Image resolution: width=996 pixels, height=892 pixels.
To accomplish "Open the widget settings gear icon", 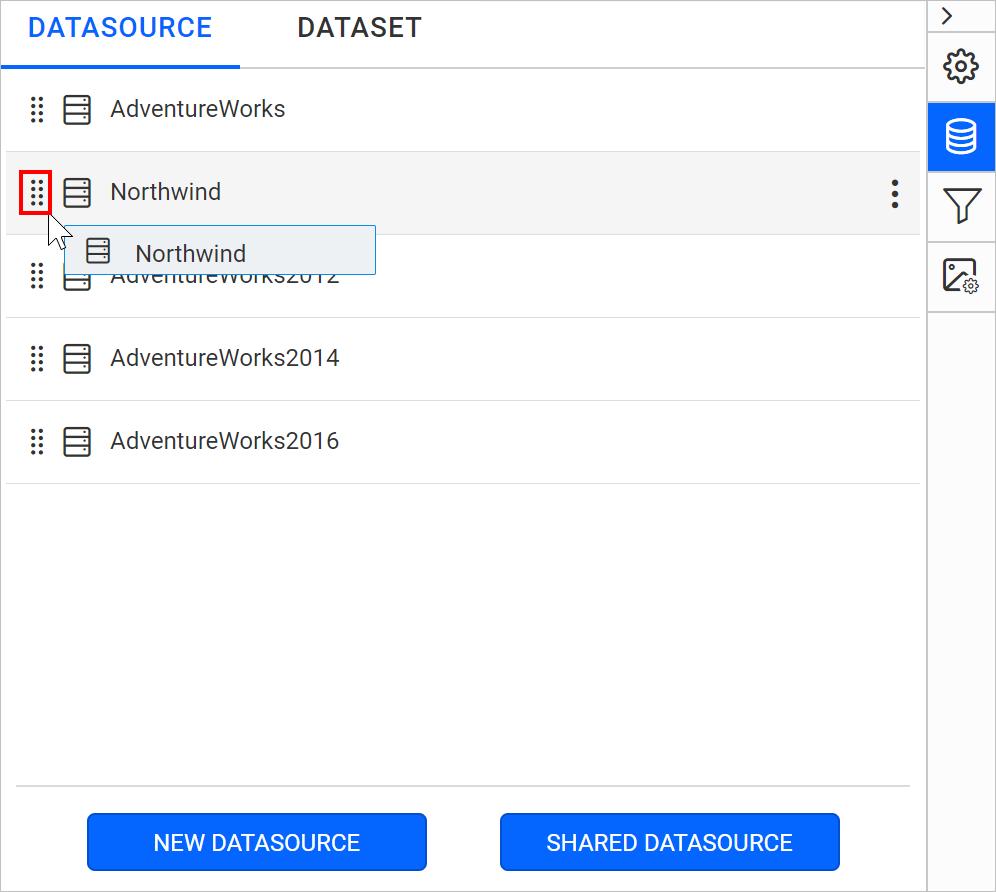I will pos(960,66).
